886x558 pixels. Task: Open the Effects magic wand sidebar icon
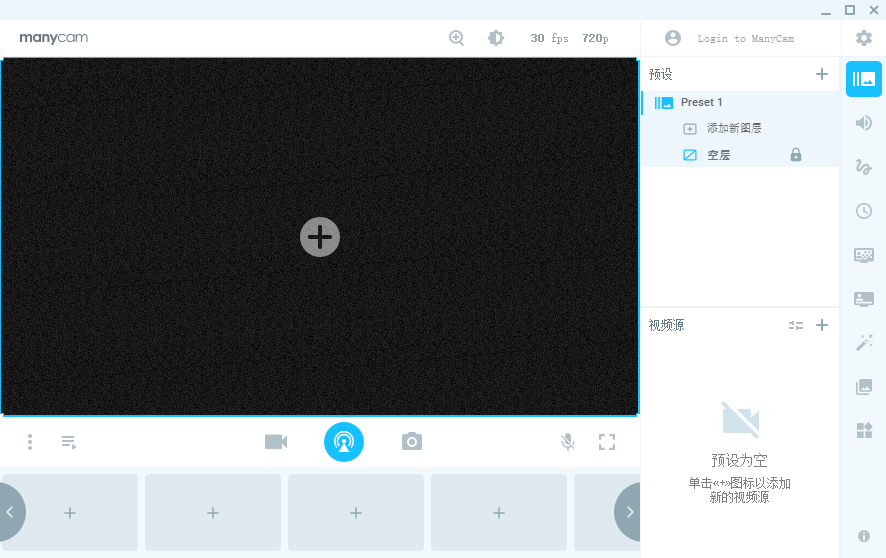pos(863,343)
